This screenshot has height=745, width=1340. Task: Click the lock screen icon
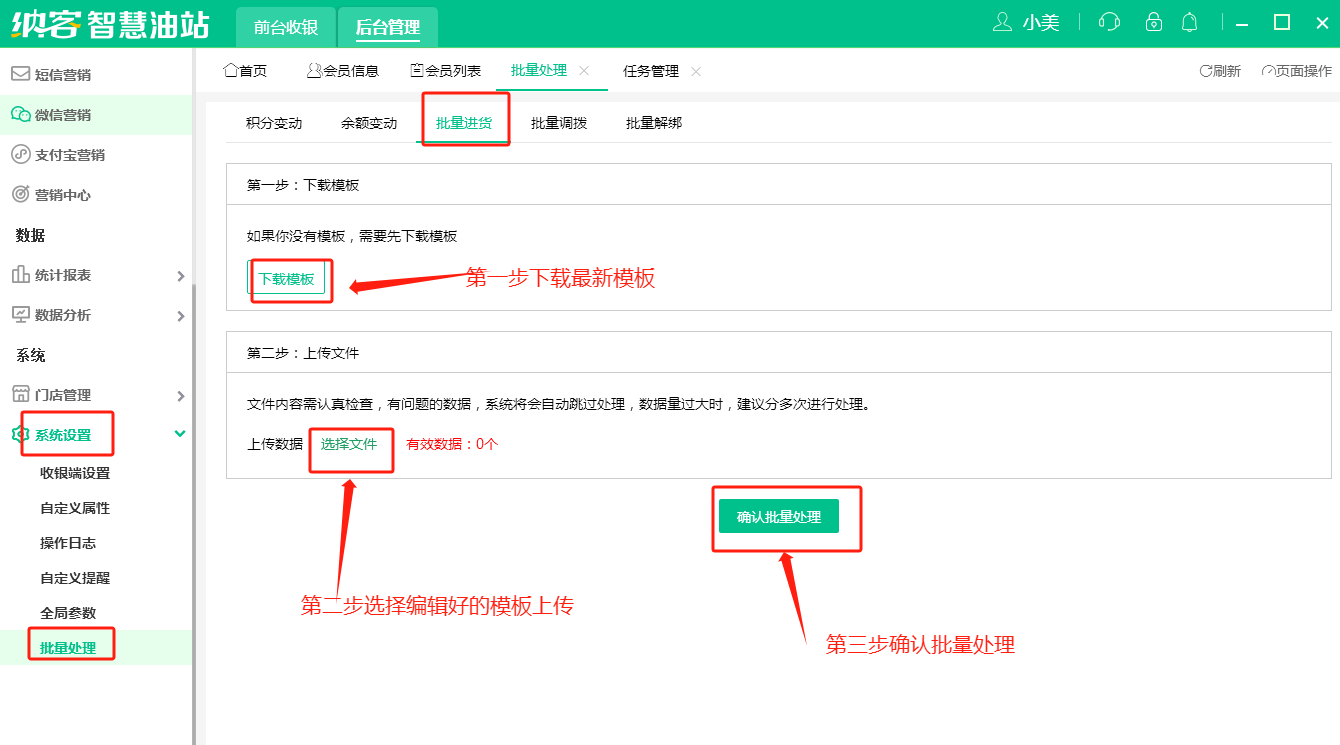click(1153, 22)
